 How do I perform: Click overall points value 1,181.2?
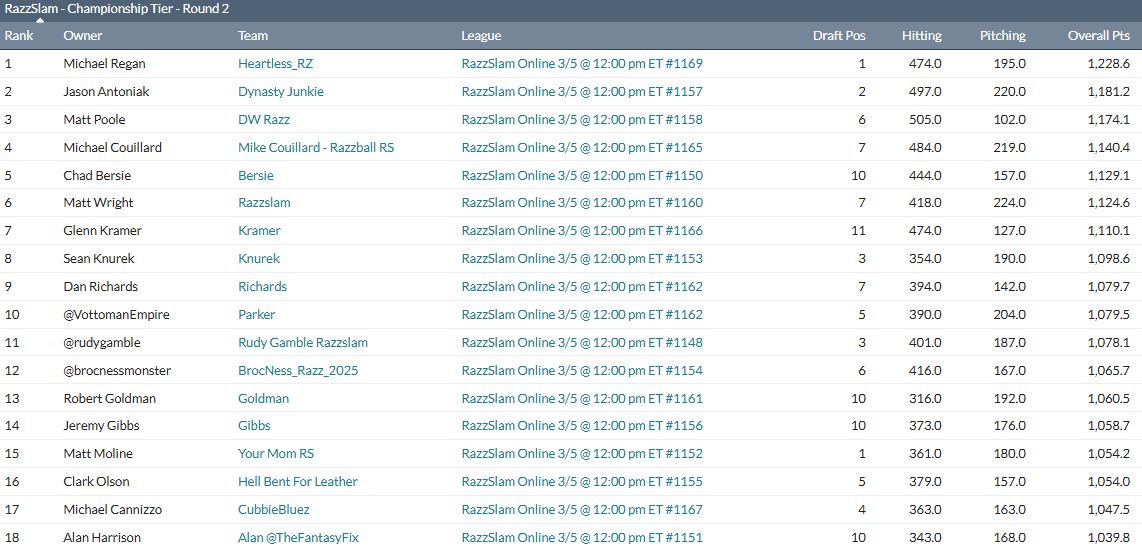click(1108, 92)
